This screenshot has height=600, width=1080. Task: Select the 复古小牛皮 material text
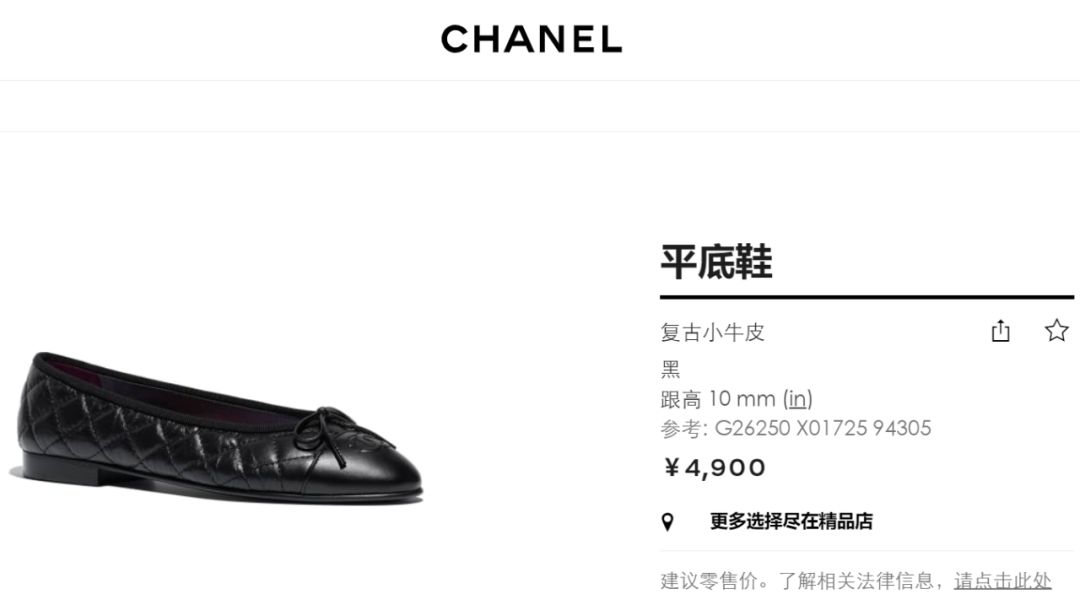(x=712, y=332)
